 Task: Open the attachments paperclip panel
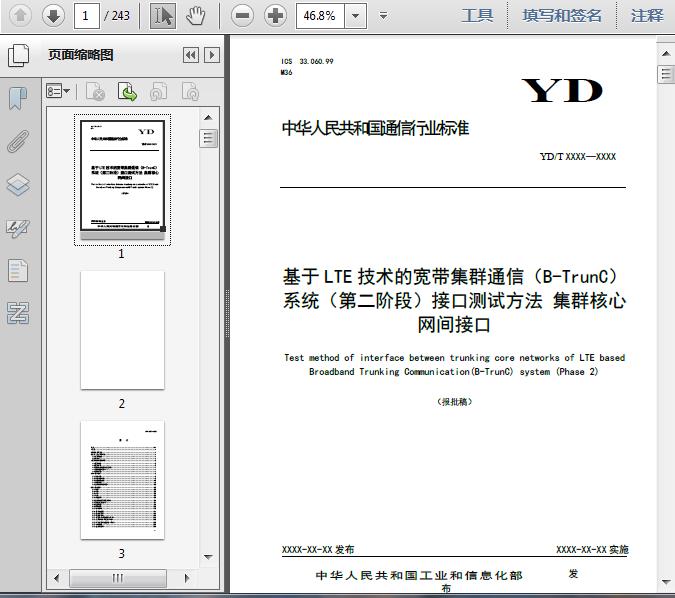point(18,141)
